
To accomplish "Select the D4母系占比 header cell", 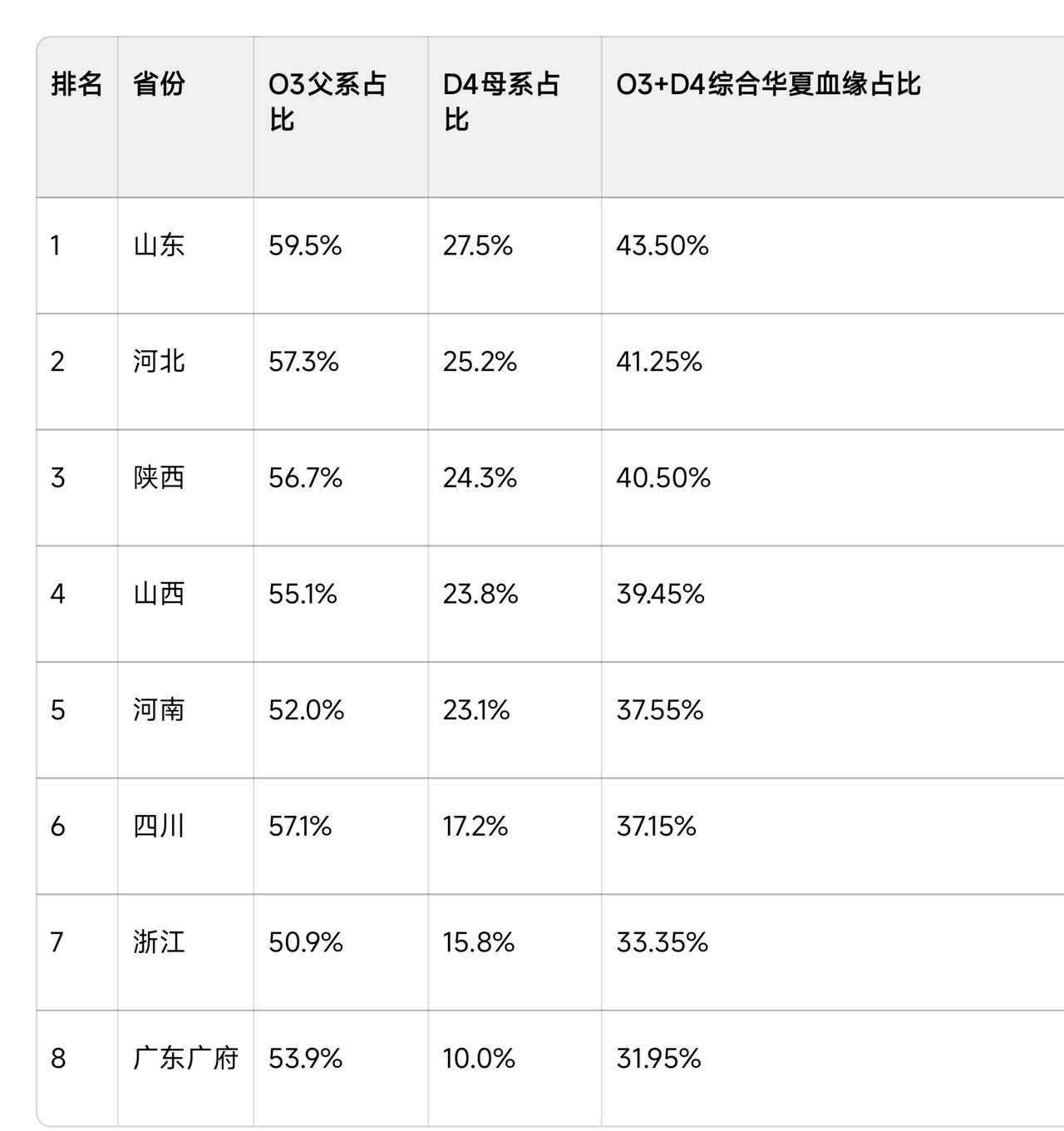I will pos(501,101).
